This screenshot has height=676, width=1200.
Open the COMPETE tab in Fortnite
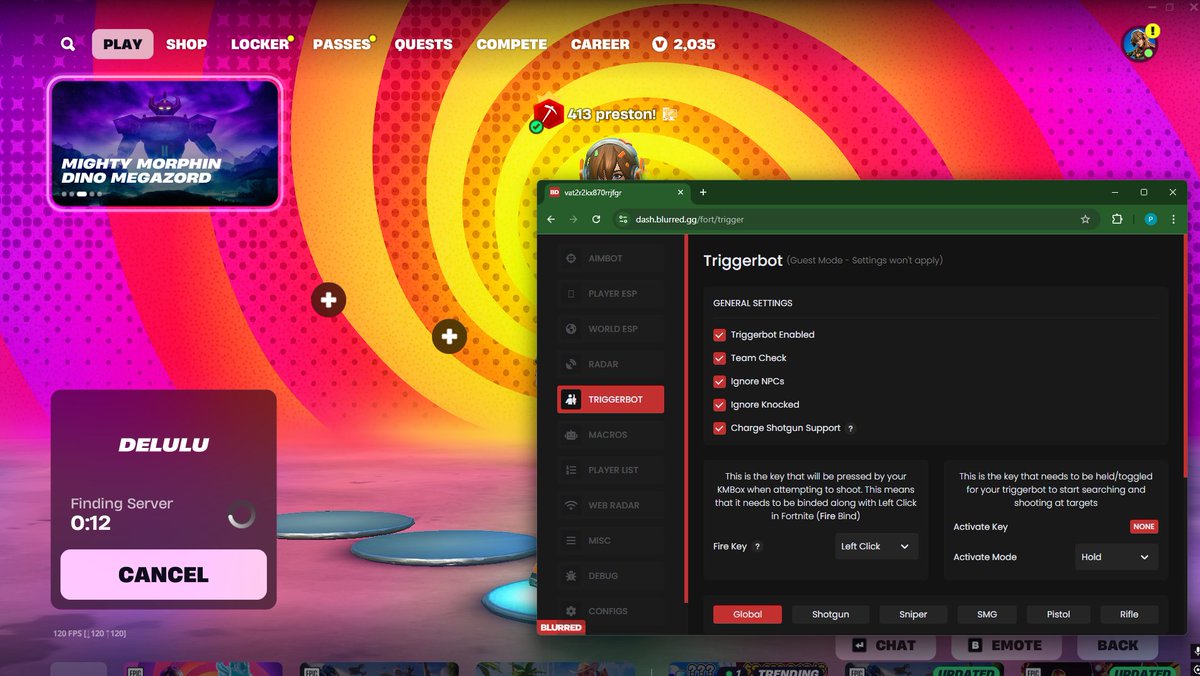(x=511, y=44)
